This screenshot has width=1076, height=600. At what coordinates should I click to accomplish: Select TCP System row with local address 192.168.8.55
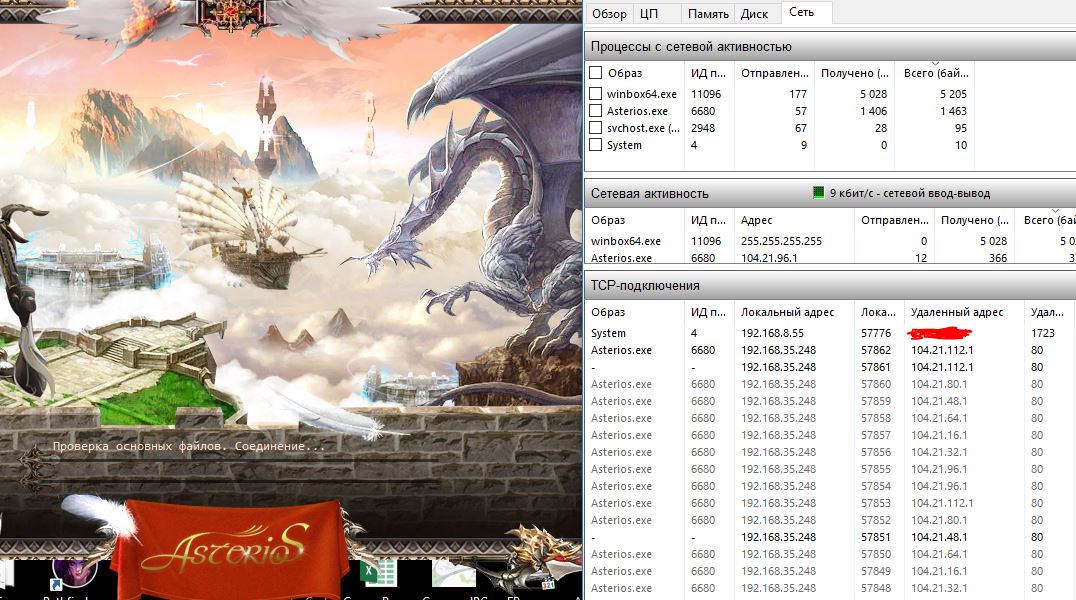tap(830, 333)
